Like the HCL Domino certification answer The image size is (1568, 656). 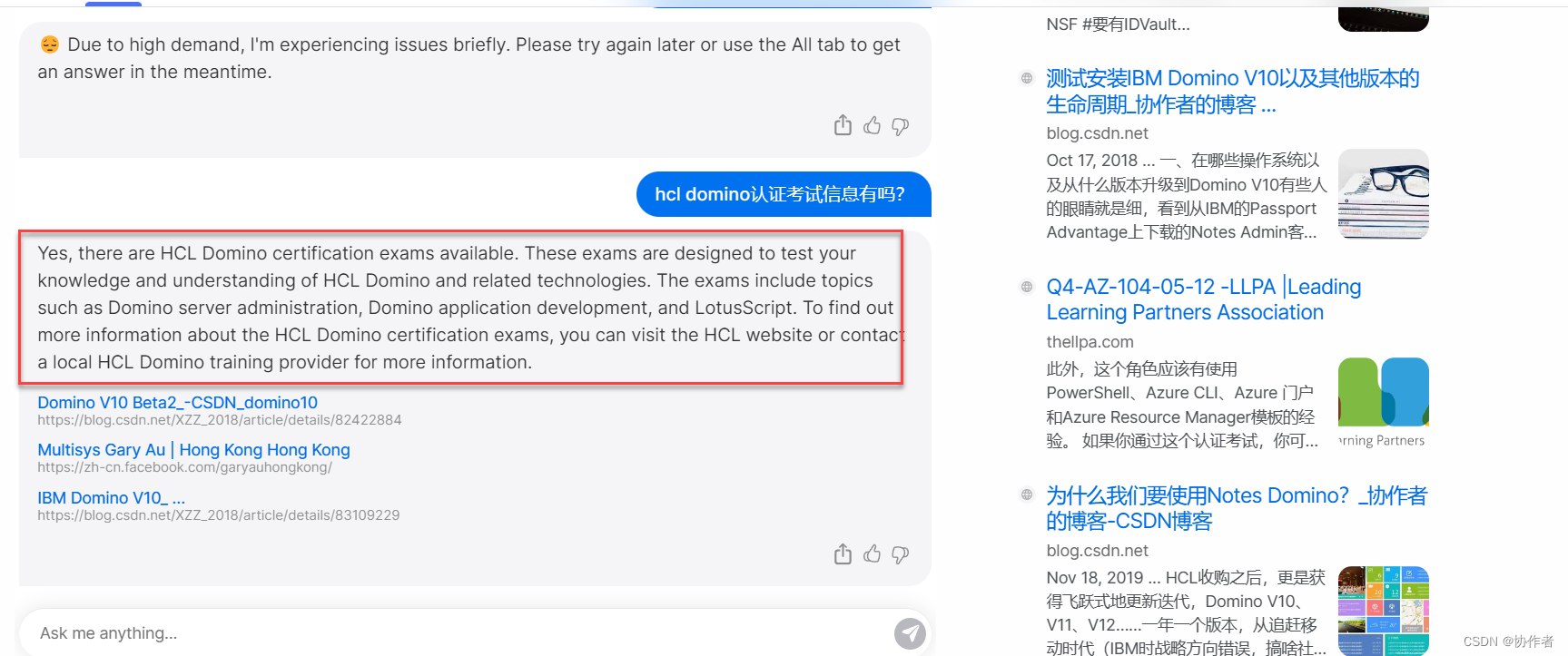[872, 553]
